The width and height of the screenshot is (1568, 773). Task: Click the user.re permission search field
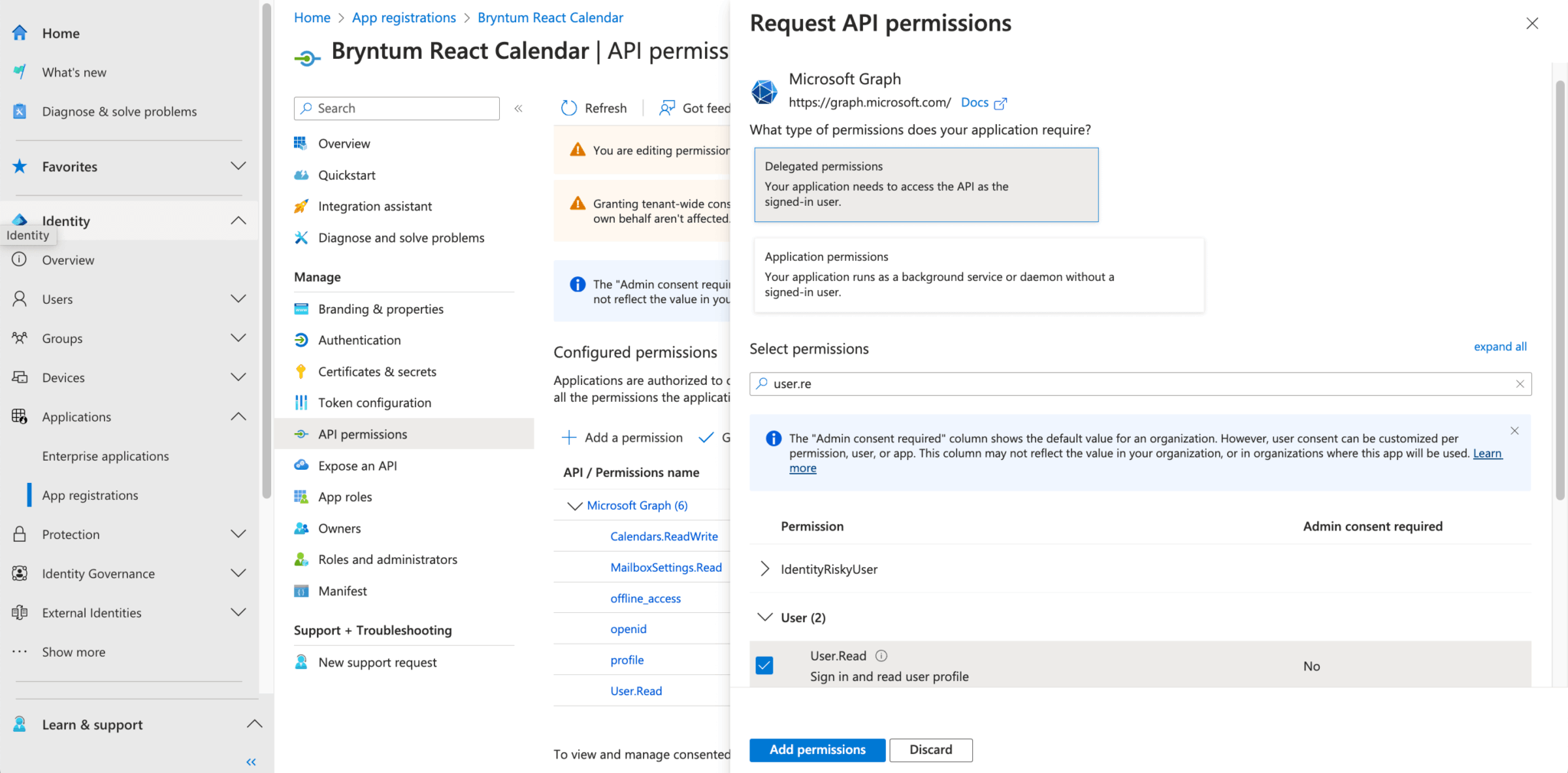click(1140, 384)
